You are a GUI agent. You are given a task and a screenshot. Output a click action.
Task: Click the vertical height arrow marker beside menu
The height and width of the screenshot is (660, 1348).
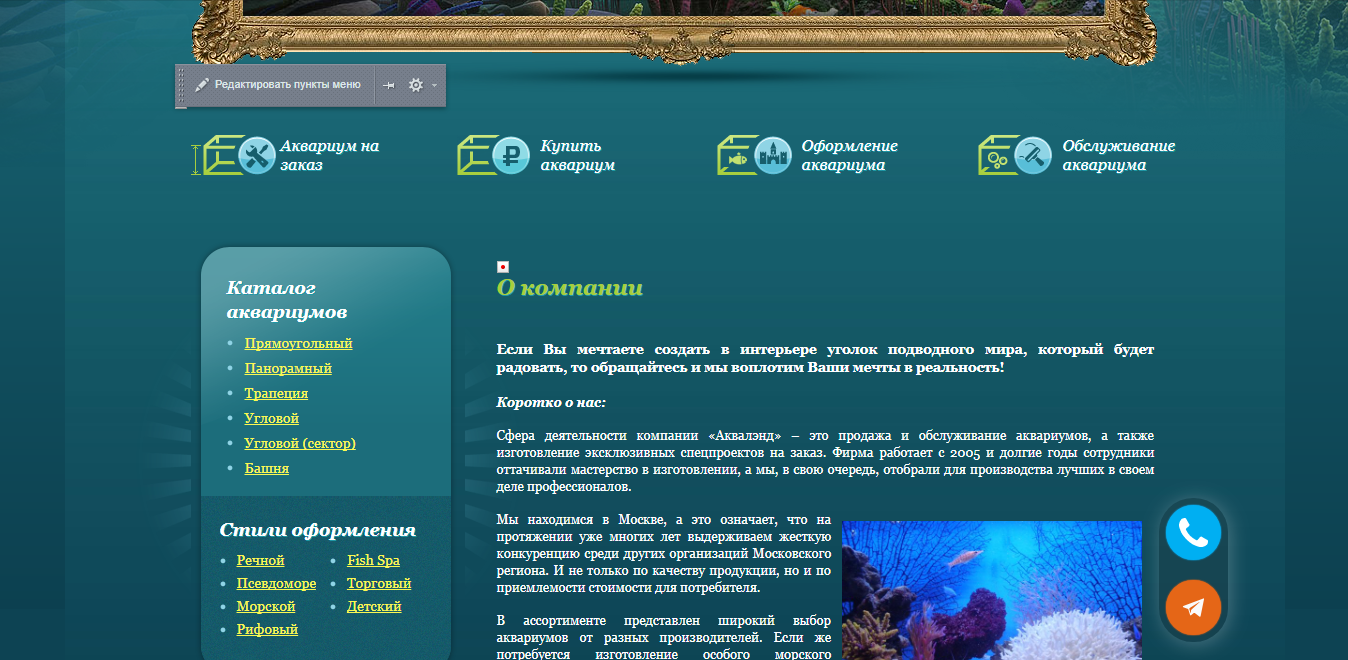[x=196, y=159]
